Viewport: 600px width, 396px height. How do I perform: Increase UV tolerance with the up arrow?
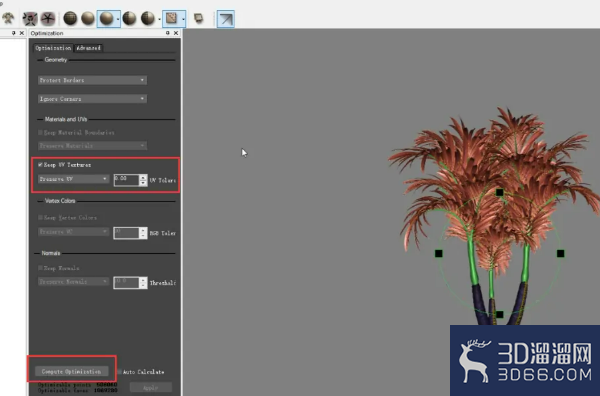click(143, 177)
